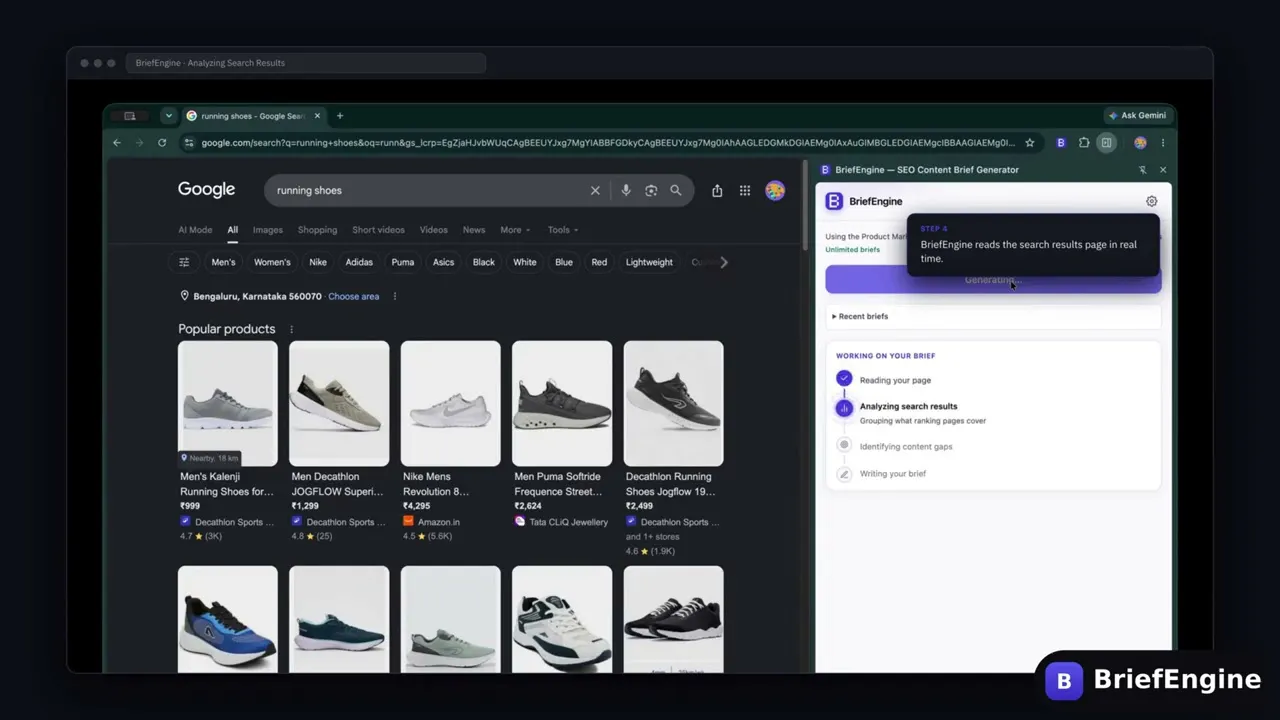Viewport: 1280px width, 720px height.
Task: Open Men Decathlon JOGFLOW product image
Action: click(339, 403)
